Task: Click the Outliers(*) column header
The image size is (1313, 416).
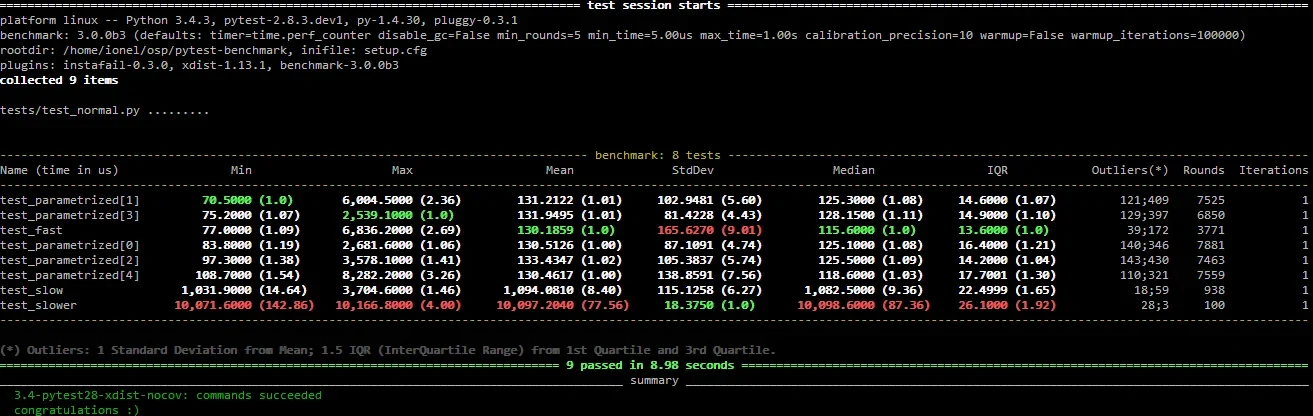Action: click(1129, 170)
